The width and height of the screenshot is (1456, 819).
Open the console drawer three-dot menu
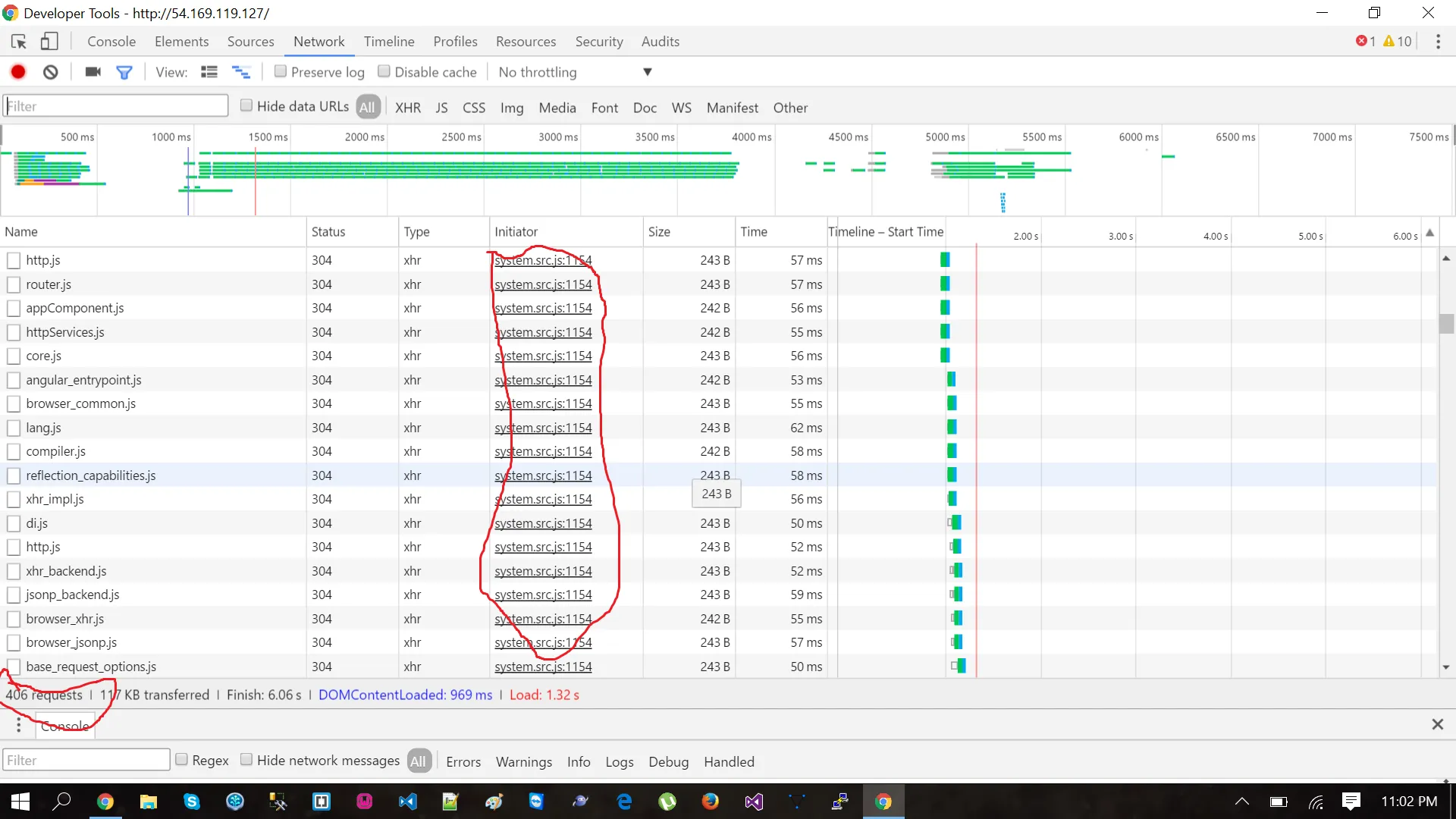[18, 725]
